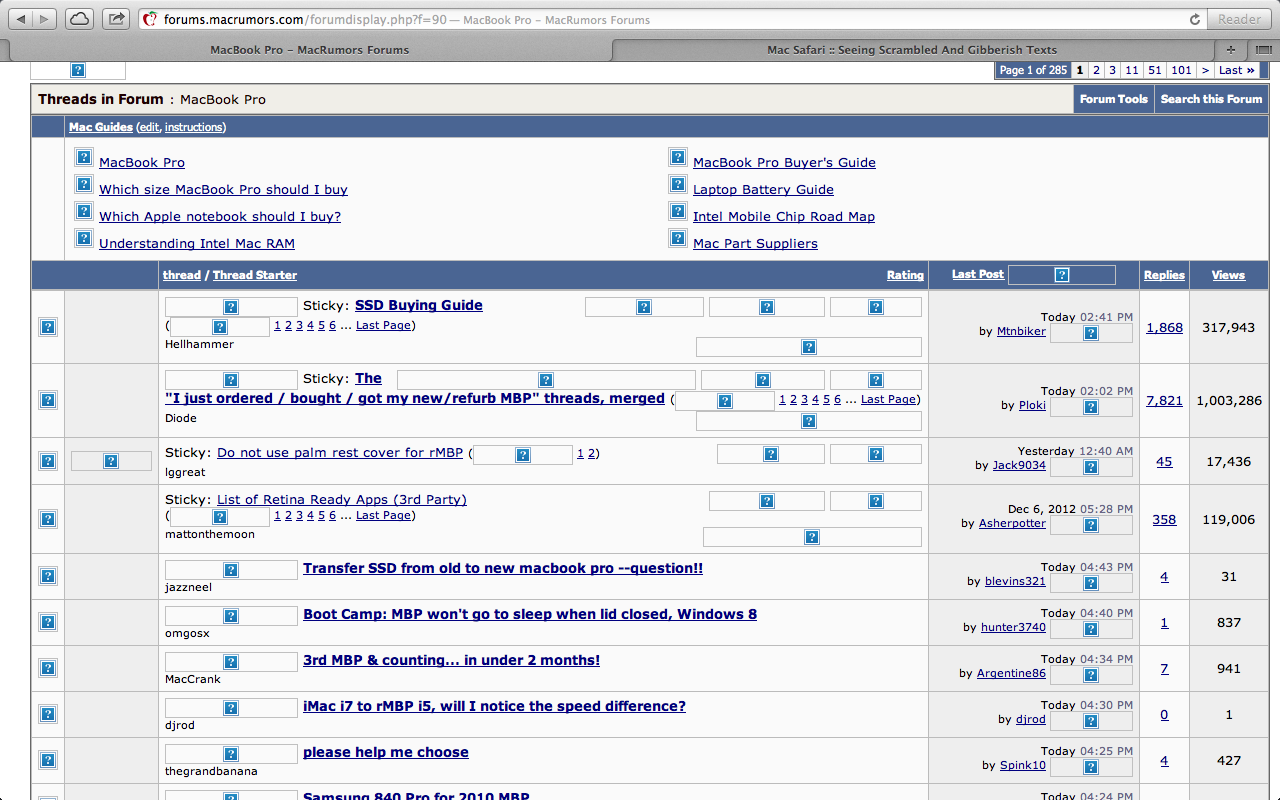Open Which Apple notebook should I buy?
Viewport: 1280px width, 800px height.
pyautogui.click(x=220, y=216)
